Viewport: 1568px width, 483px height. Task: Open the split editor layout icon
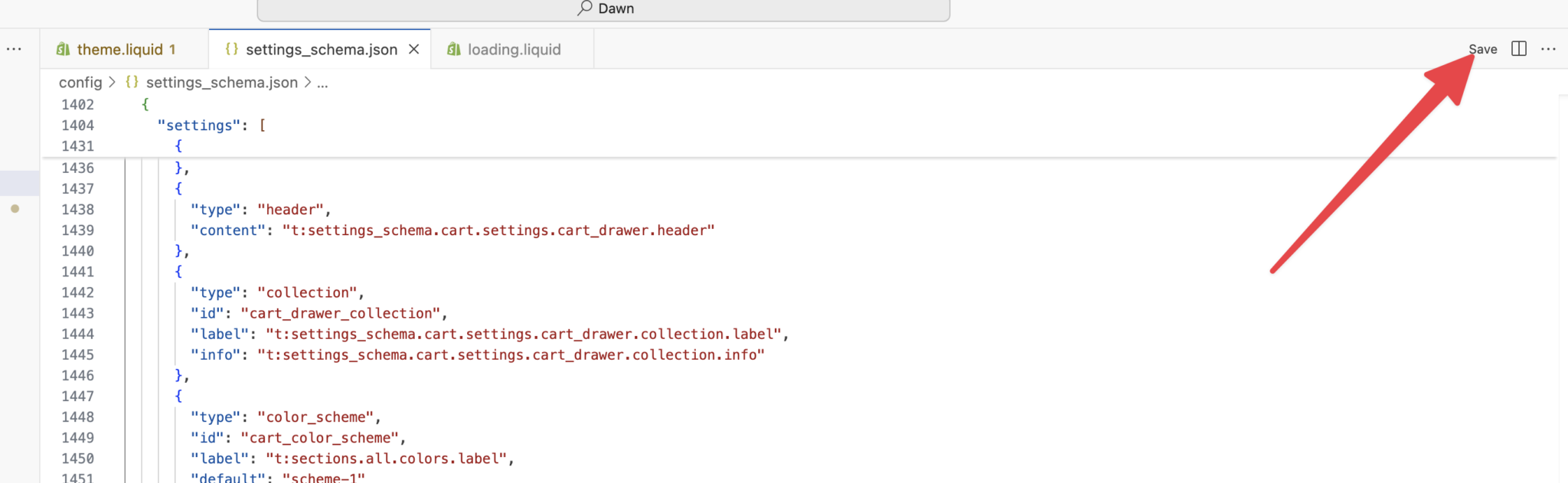[1519, 49]
